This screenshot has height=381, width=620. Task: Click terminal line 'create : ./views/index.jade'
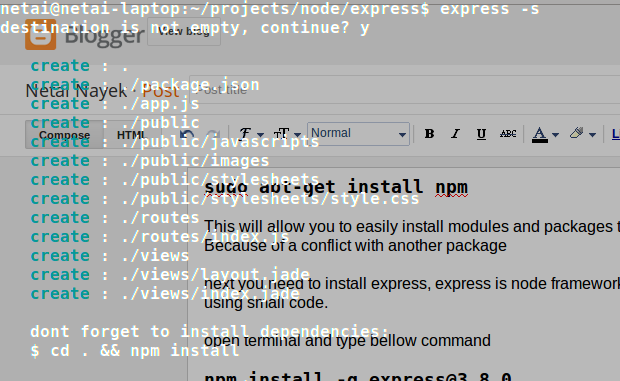click(165, 293)
